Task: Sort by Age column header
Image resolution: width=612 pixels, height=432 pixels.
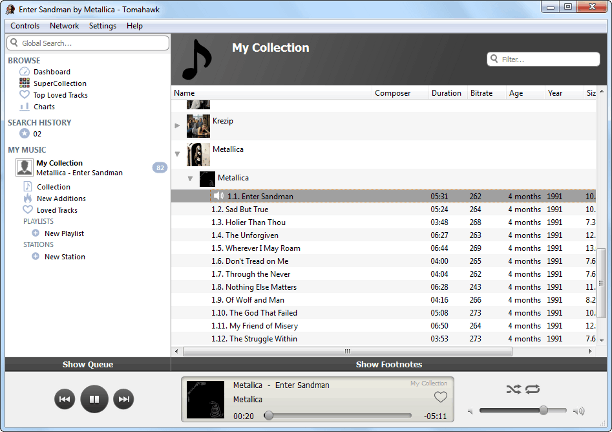Action: click(x=525, y=93)
